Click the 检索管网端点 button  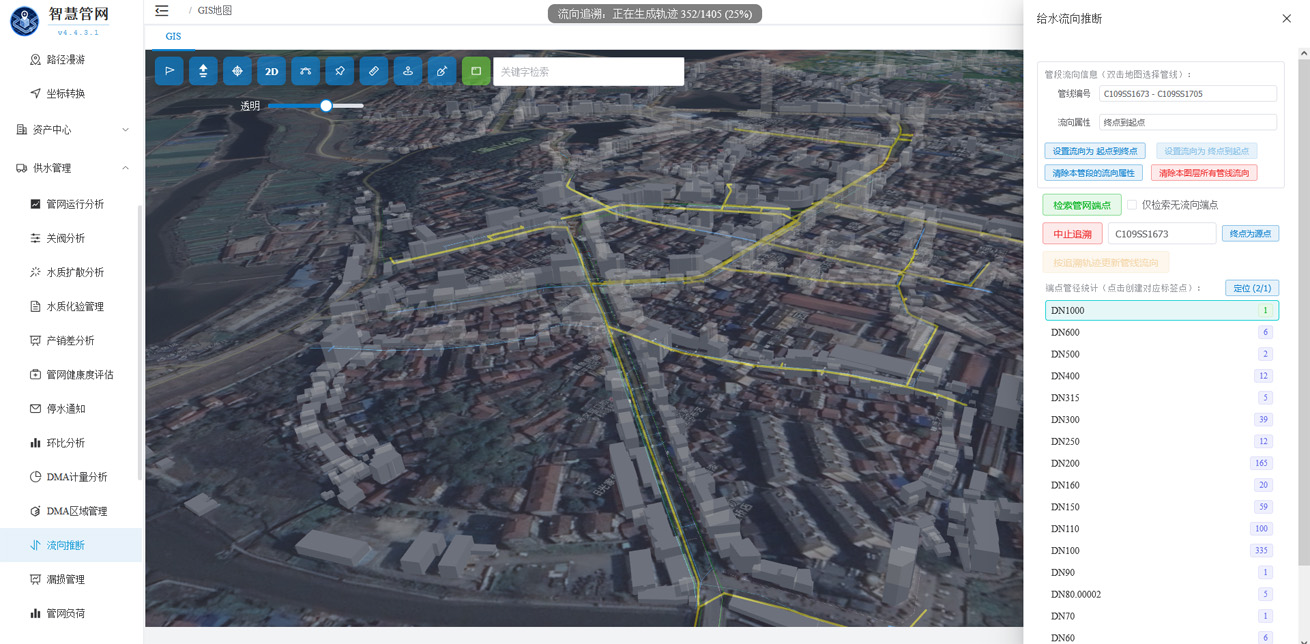pyautogui.click(x=1082, y=205)
